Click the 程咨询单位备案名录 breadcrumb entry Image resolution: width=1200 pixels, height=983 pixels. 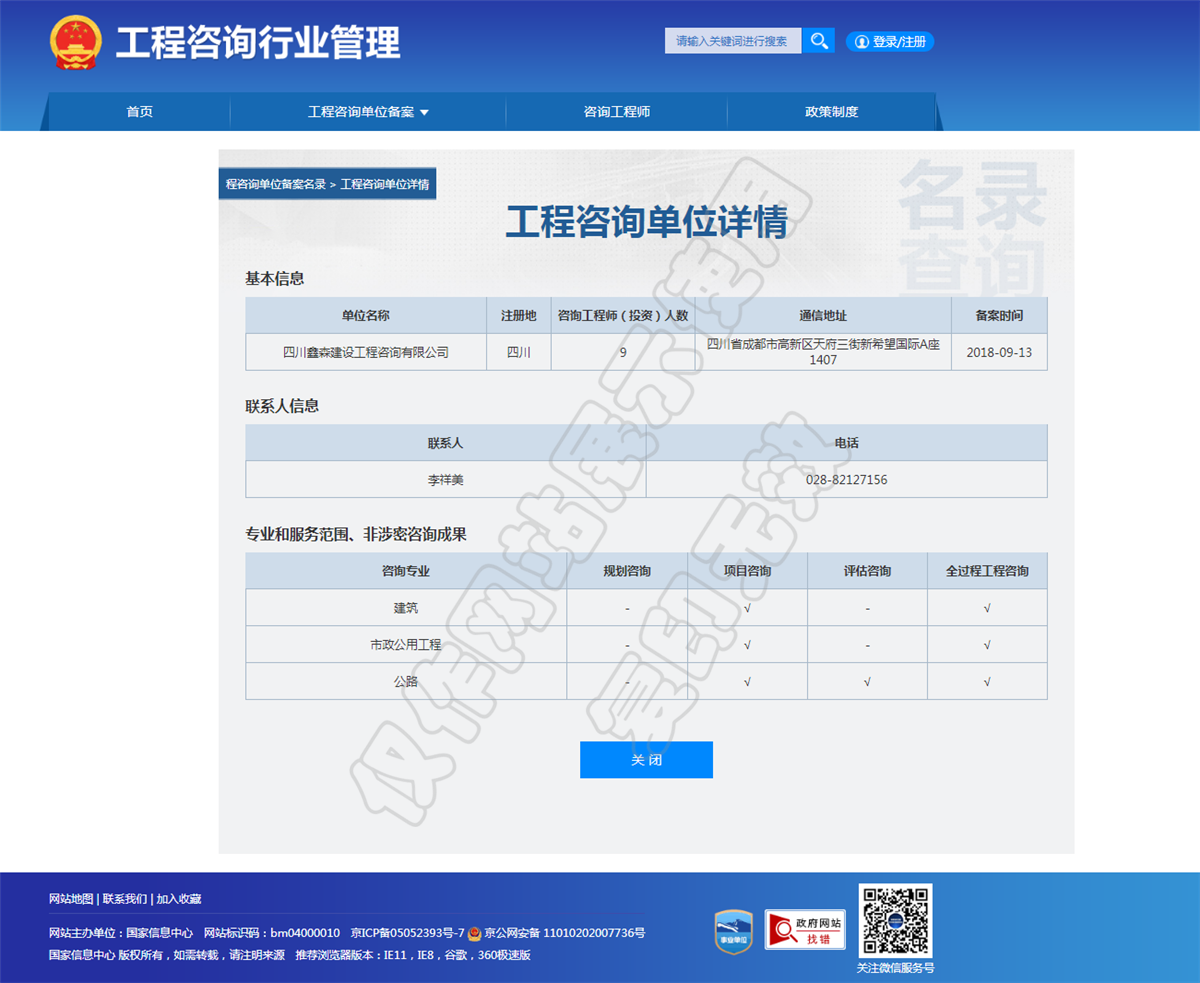click(x=274, y=184)
